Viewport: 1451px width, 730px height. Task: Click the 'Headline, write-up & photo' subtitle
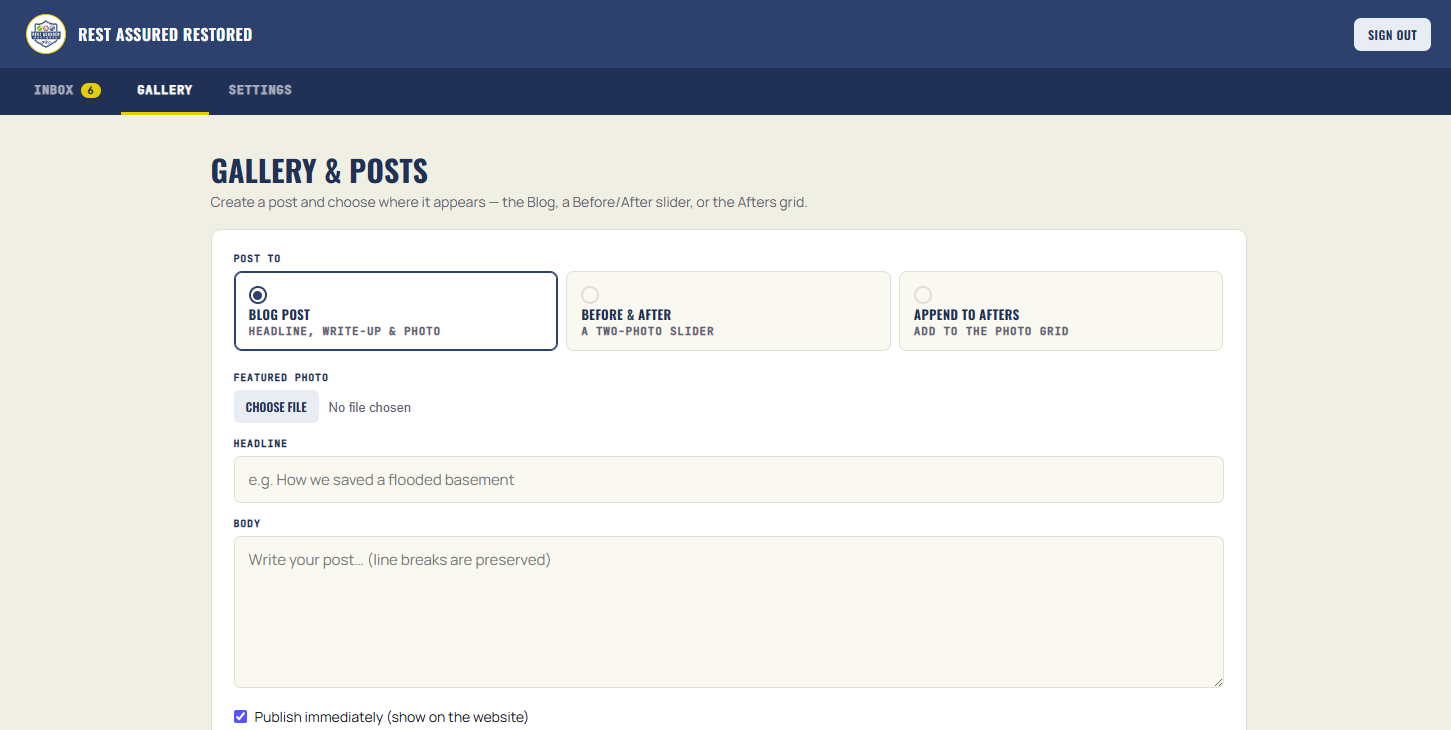coord(345,331)
